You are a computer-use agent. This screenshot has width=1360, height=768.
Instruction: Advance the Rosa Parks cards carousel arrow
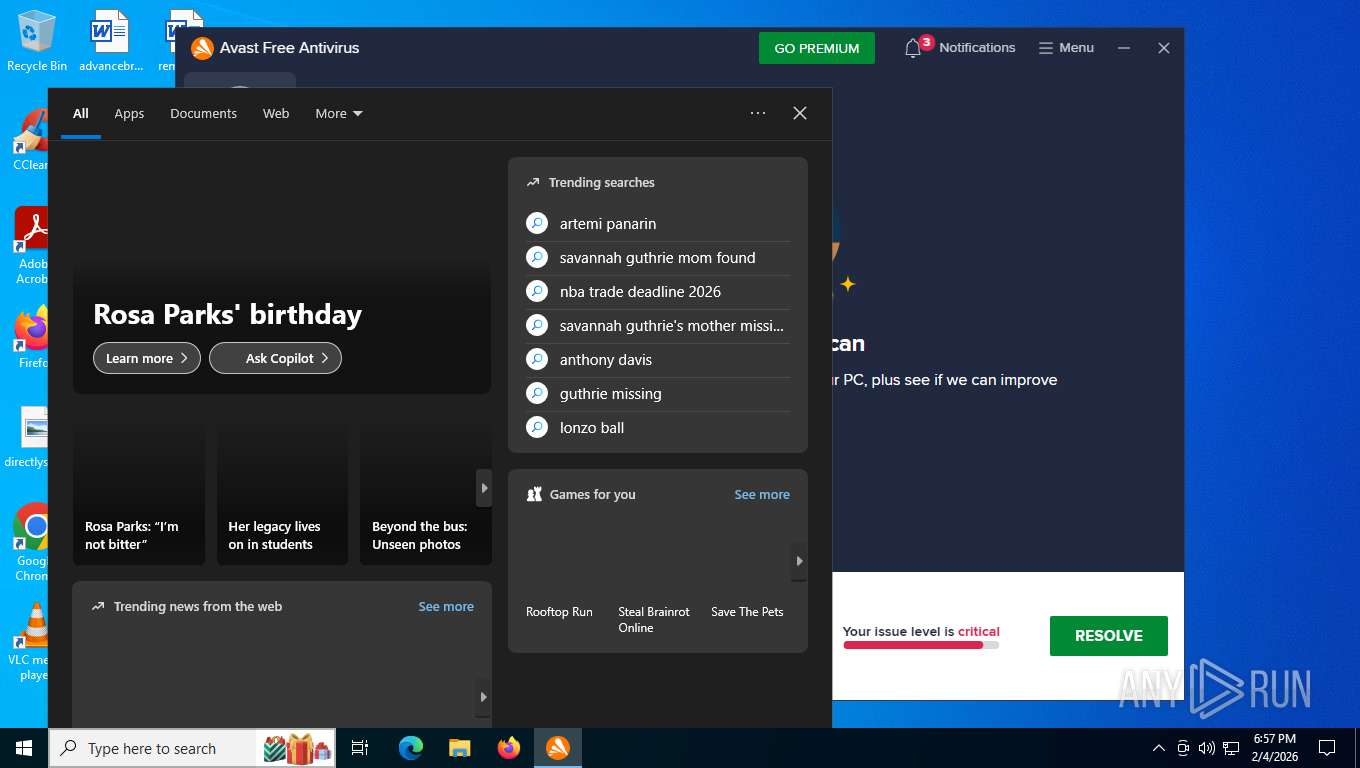[484, 488]
